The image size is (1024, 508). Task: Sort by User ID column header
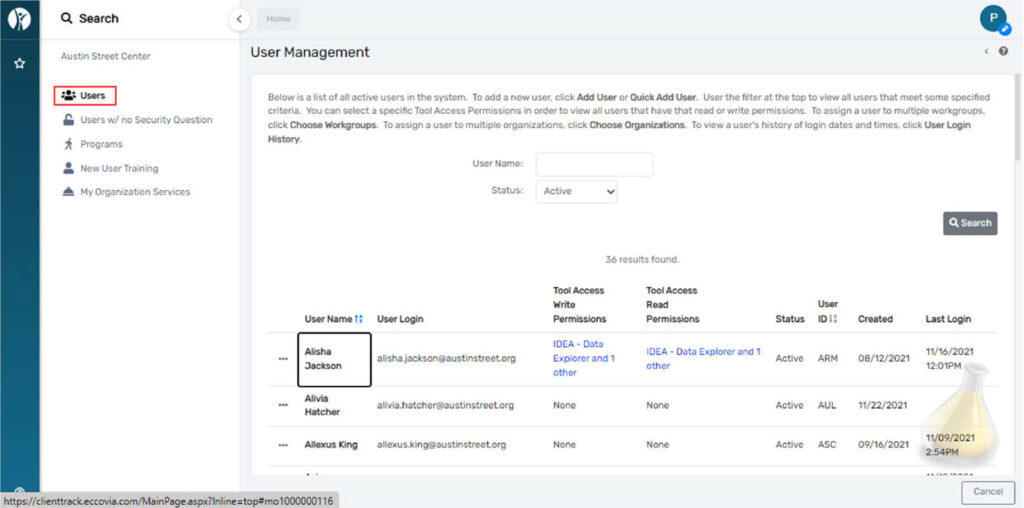point(827,311)
